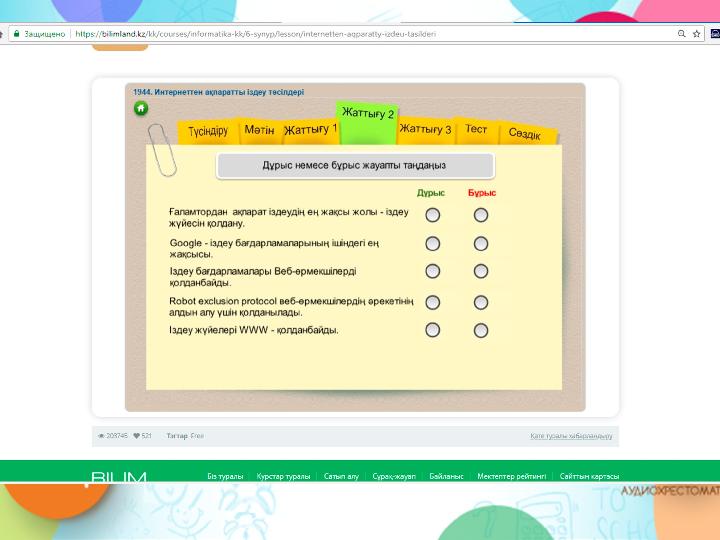
Task: Mark 'Robot exclusion protocol' statement as Бұрыс
Action: pos(481,302)
